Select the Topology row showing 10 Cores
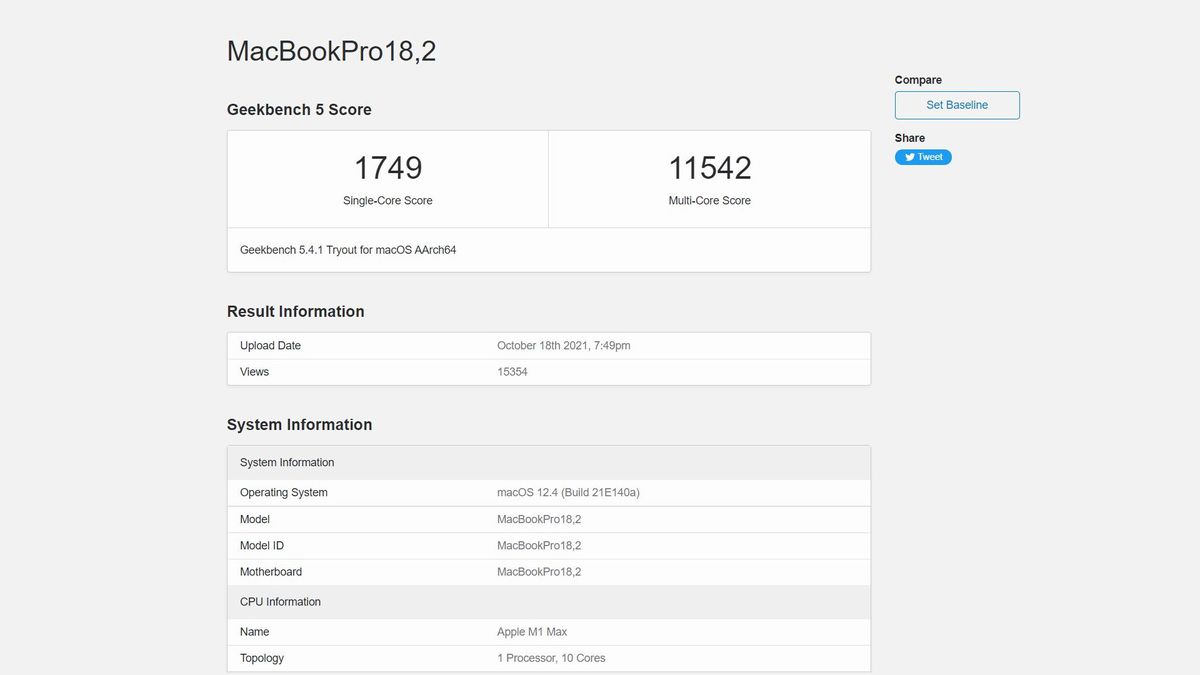 point(551,658)
